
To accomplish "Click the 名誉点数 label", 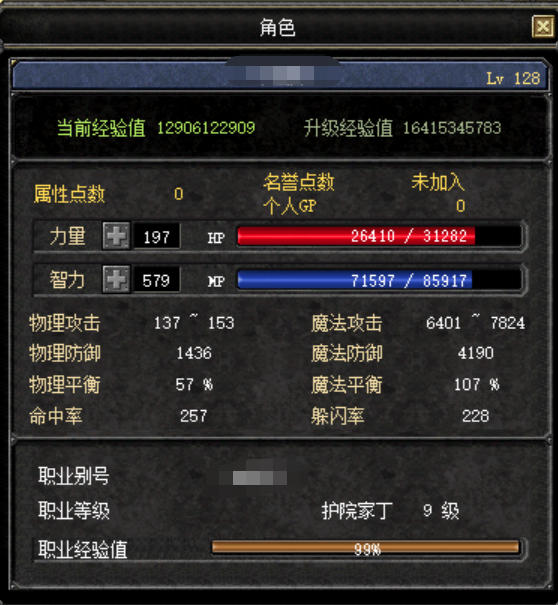I will pos(299,182).
